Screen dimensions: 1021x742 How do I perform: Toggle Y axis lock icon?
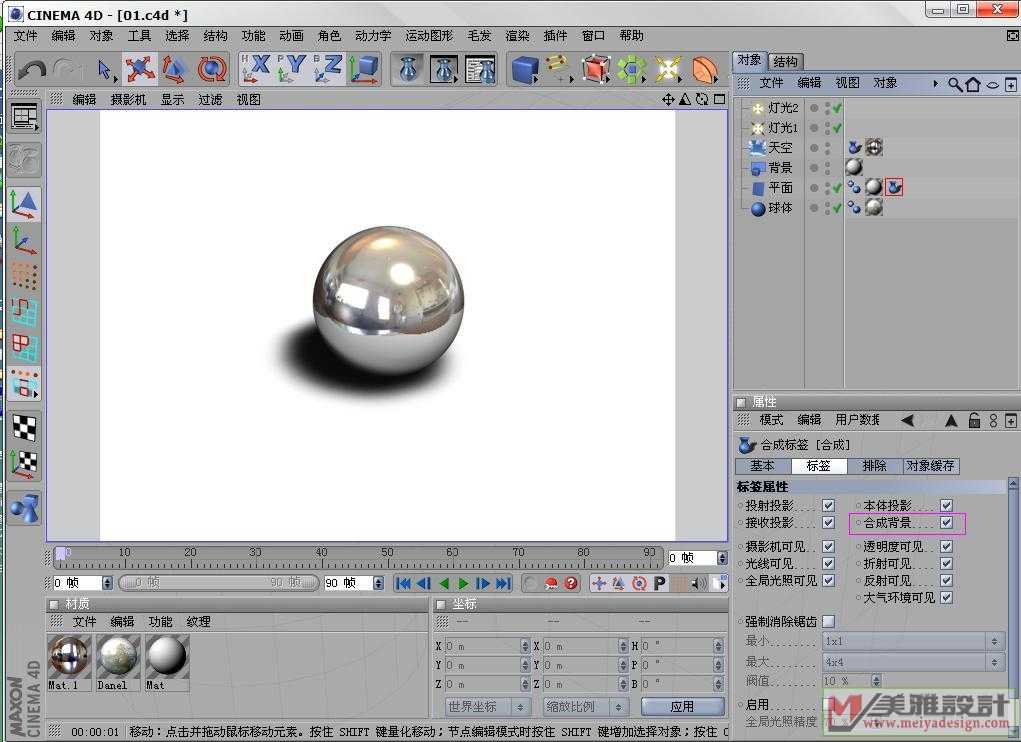(x=292, y=69)
